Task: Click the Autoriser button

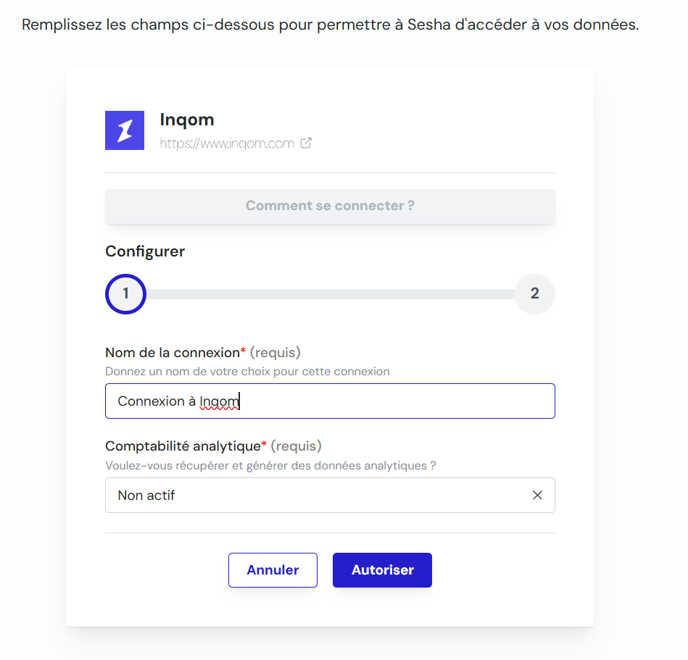Action: pyautogui.click(x=382, y=570)
